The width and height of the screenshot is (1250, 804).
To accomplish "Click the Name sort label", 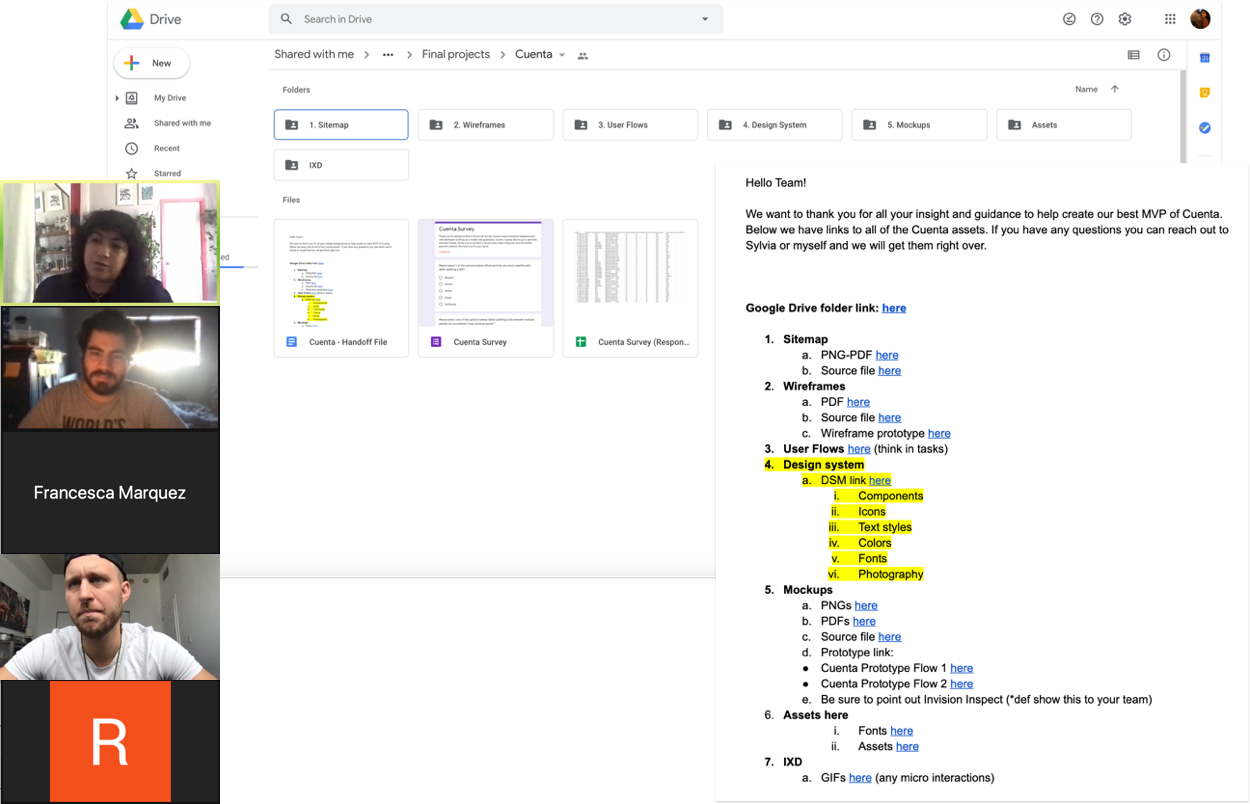I will coord(1086,89).
